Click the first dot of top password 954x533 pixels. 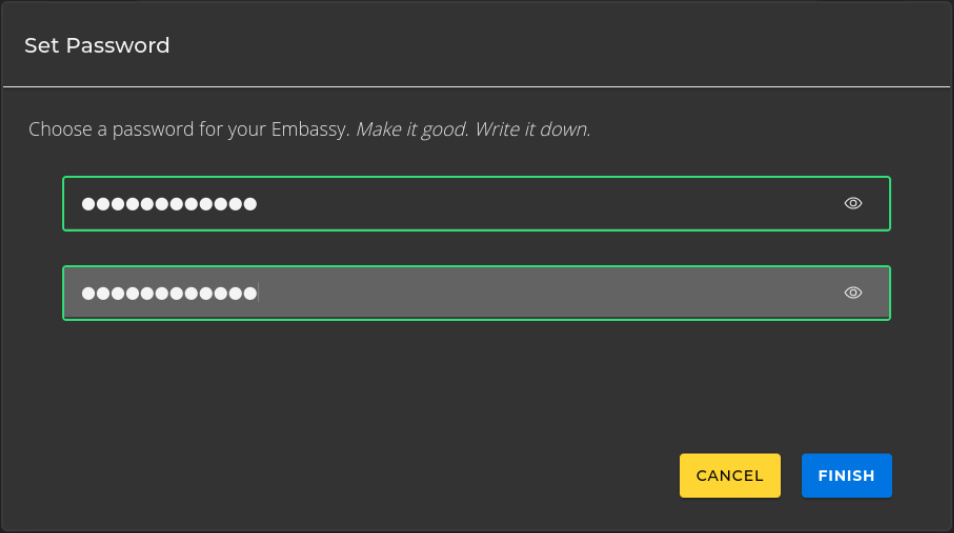point(88,204)
